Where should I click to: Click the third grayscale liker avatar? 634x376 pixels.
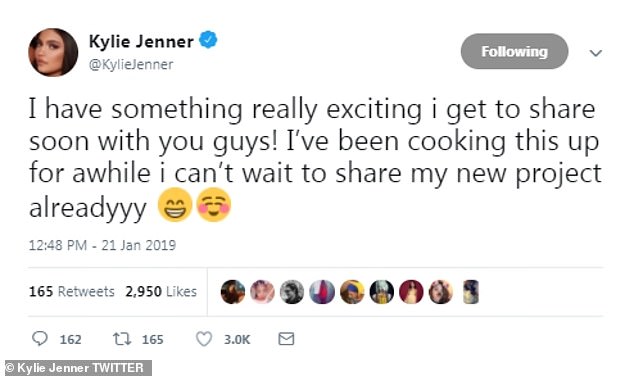(x=292, y=292)
